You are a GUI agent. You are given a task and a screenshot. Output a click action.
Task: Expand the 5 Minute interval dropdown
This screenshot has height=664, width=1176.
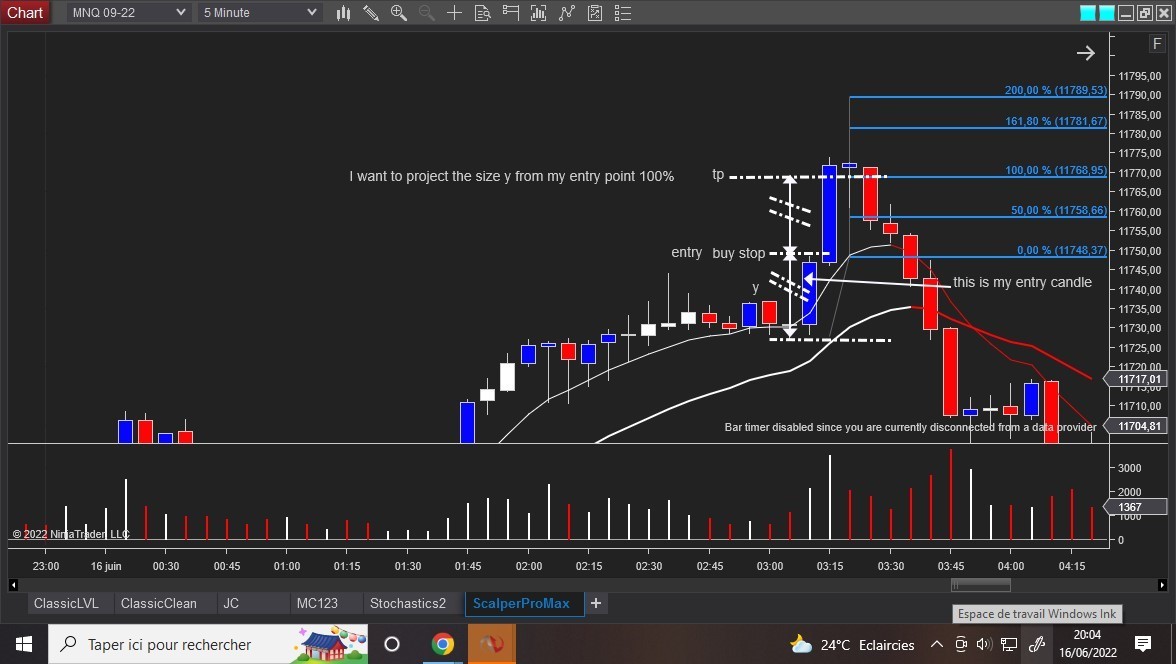(260, 13)
